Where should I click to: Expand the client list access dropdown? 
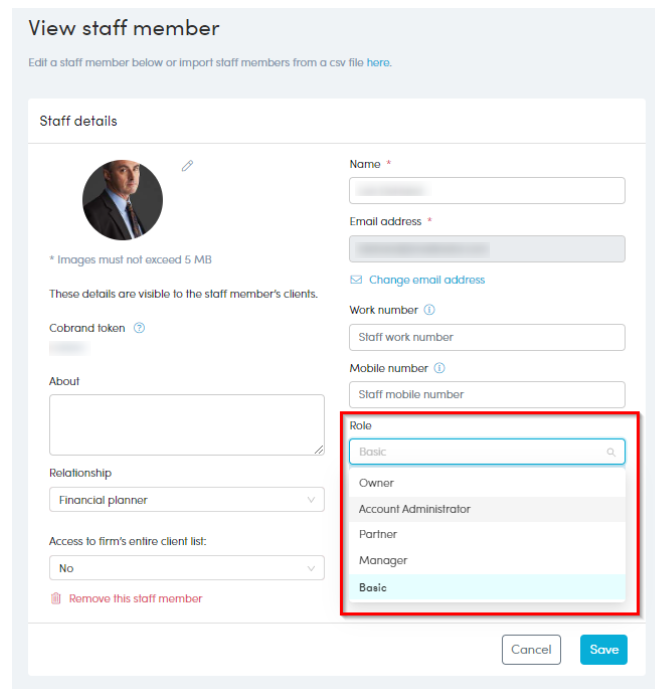coord(186,568)
